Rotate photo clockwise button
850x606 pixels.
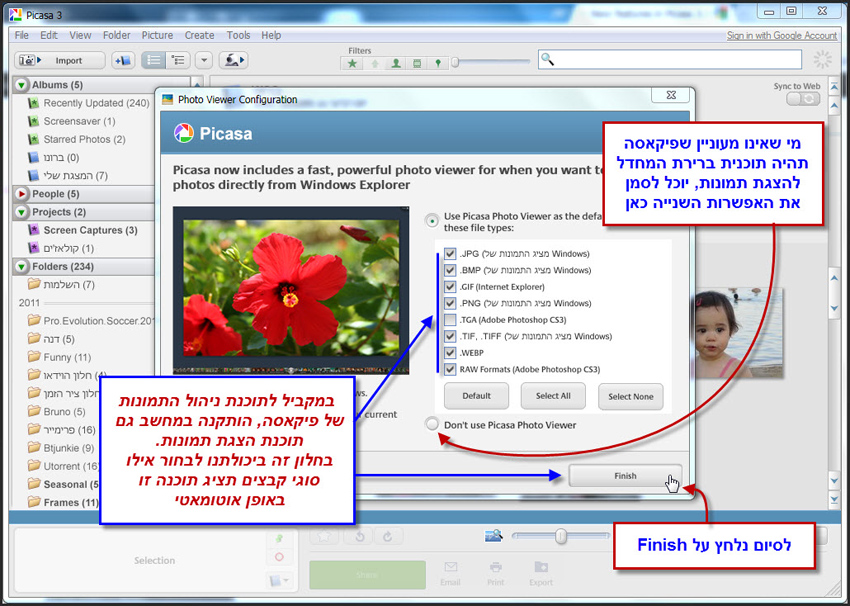tap(387, 536)
